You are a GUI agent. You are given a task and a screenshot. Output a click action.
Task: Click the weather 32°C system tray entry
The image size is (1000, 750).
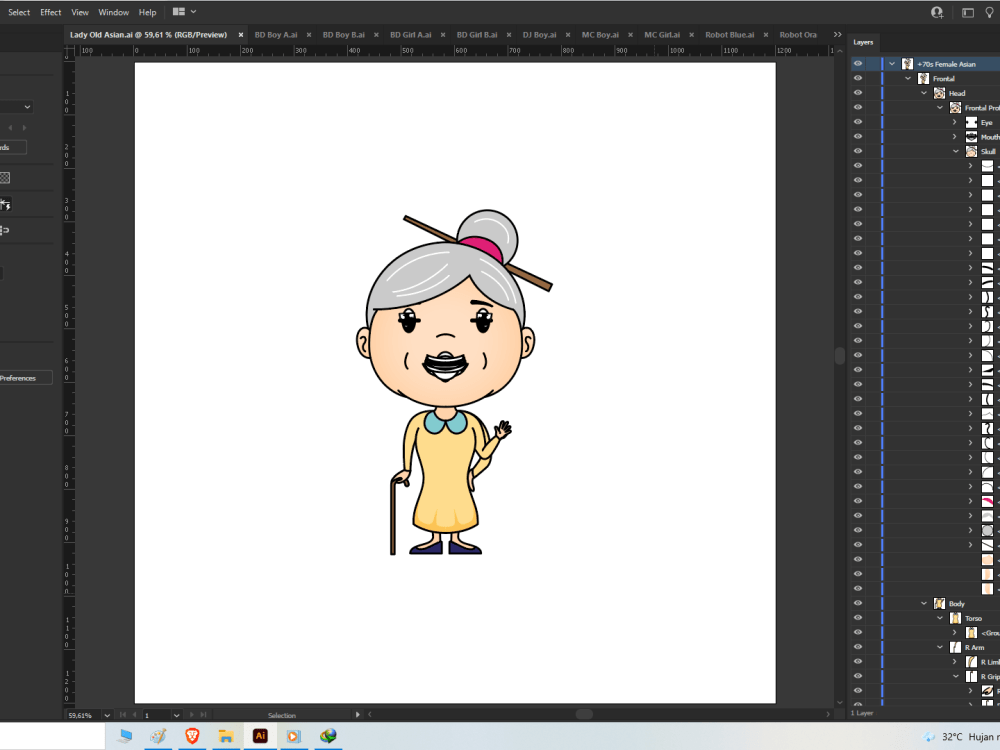click(x=961, y=737)
